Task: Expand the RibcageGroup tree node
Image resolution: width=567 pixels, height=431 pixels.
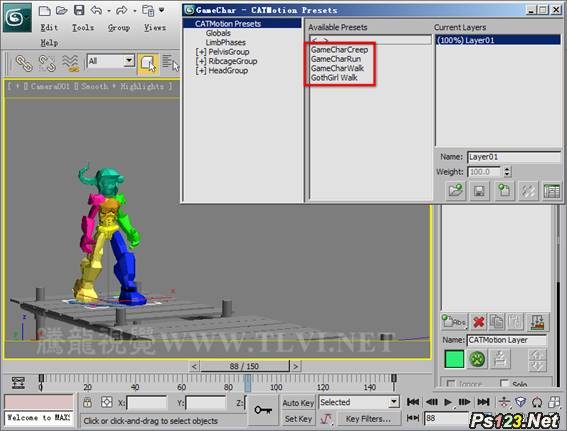Action: click(x=201, y=61)
